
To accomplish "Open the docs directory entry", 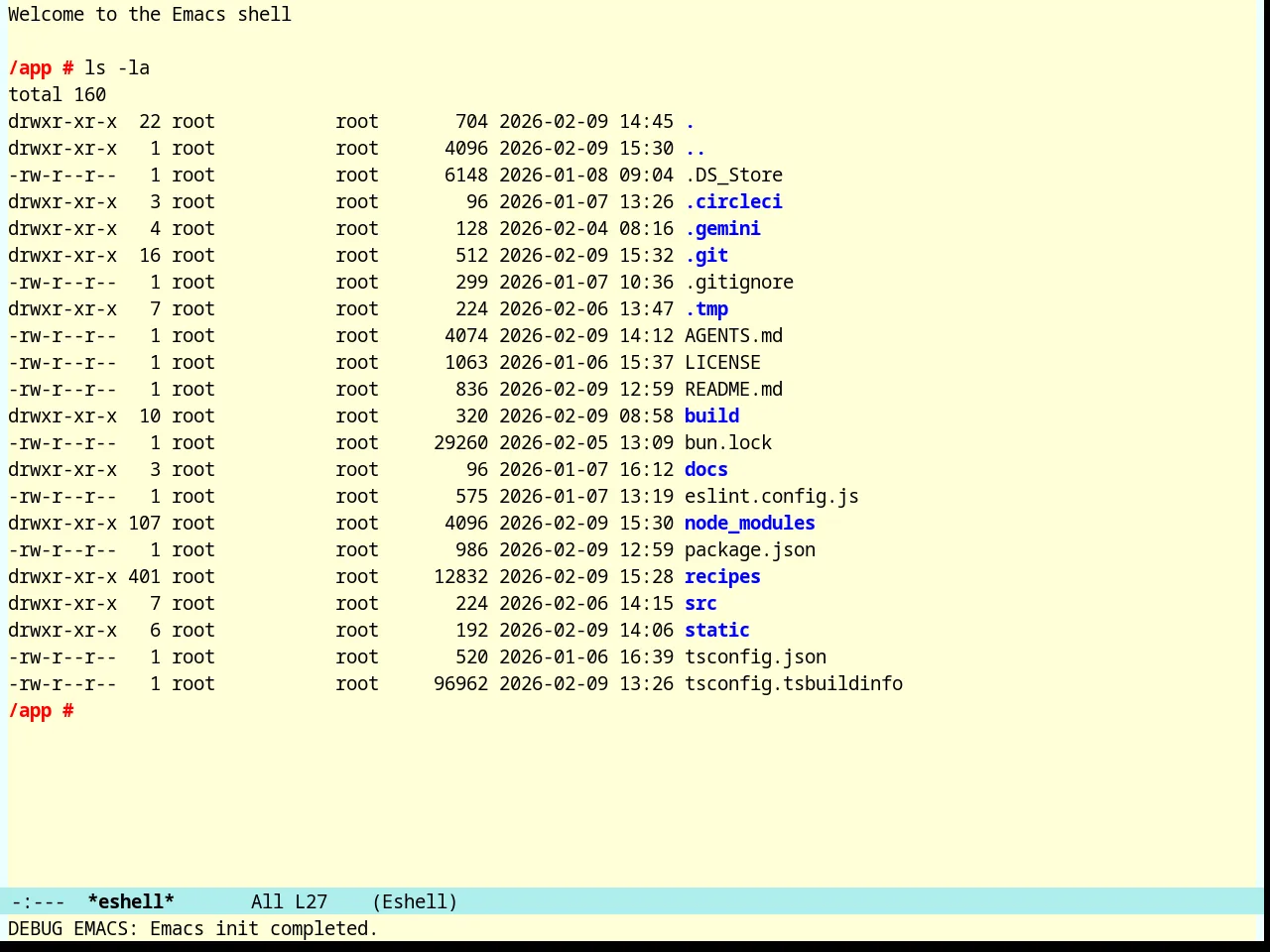I will [x=706, y=470].
